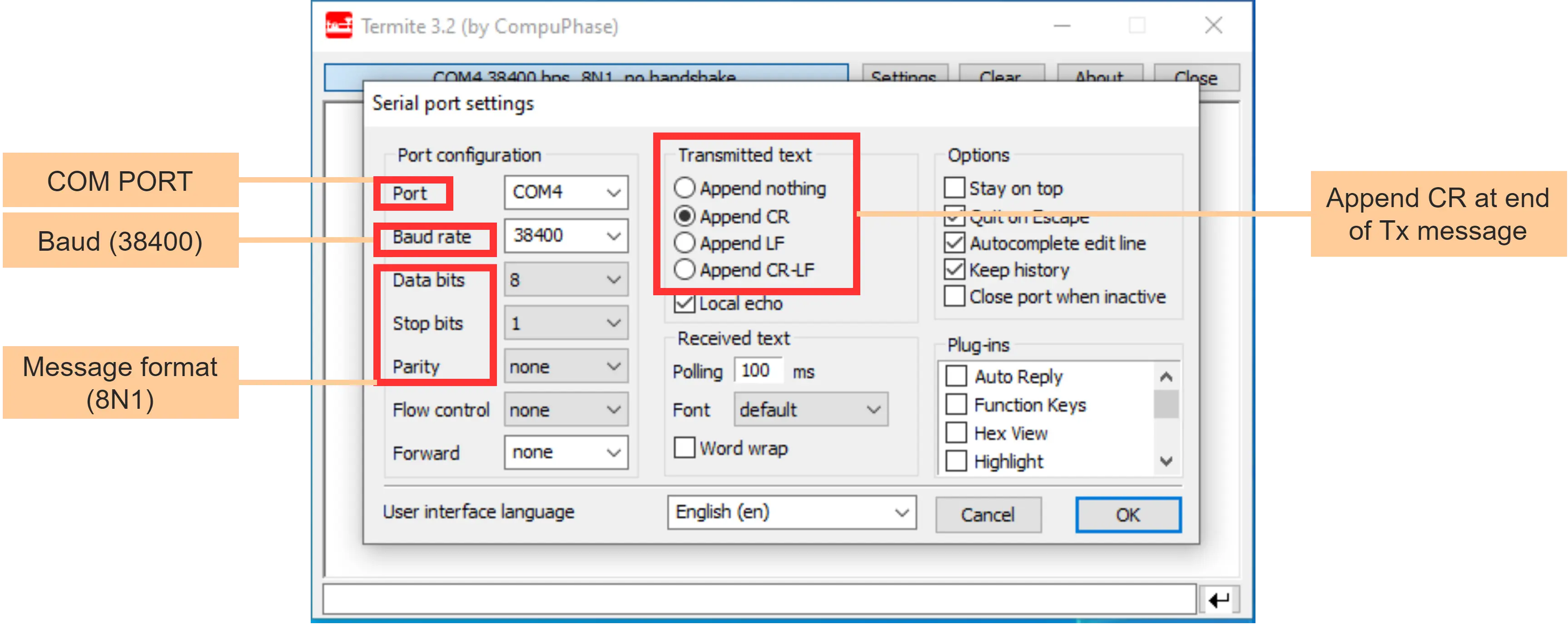Click the Plug-ins list scroll down arrow

(1166, 461)
